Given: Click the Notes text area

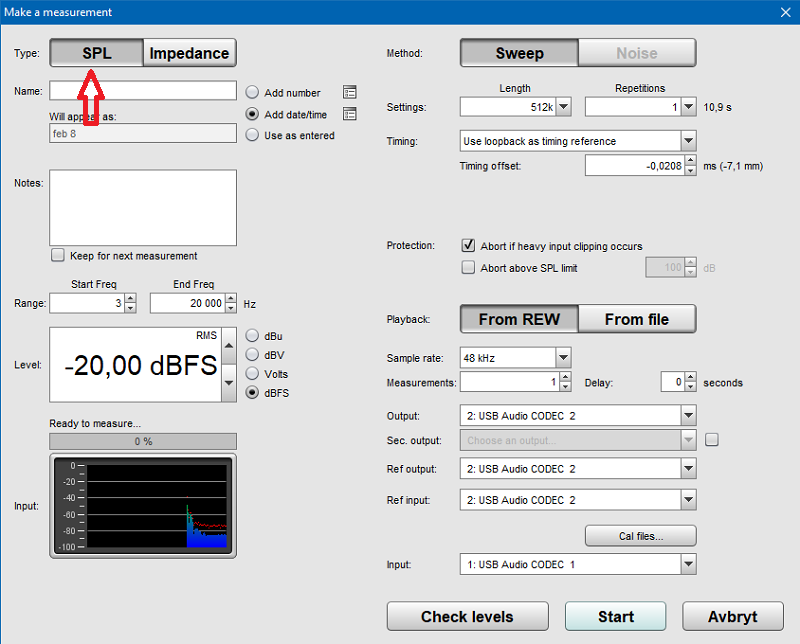Looking at the screenshot, I should 143,208.
